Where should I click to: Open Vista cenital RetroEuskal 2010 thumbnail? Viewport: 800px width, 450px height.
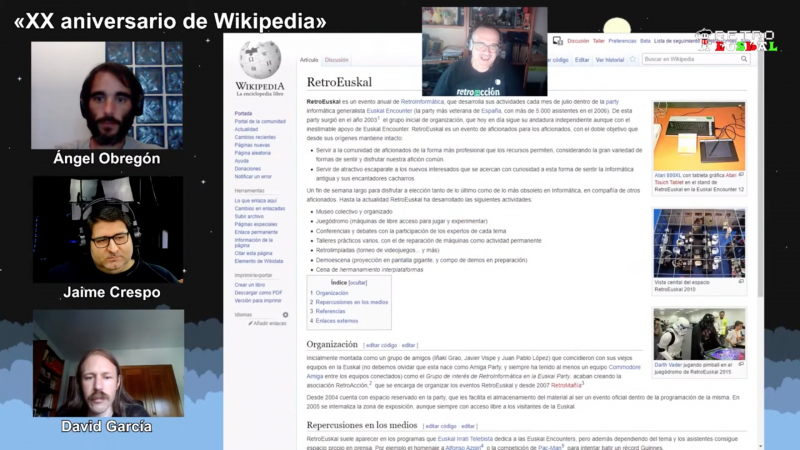coord(699,243)
